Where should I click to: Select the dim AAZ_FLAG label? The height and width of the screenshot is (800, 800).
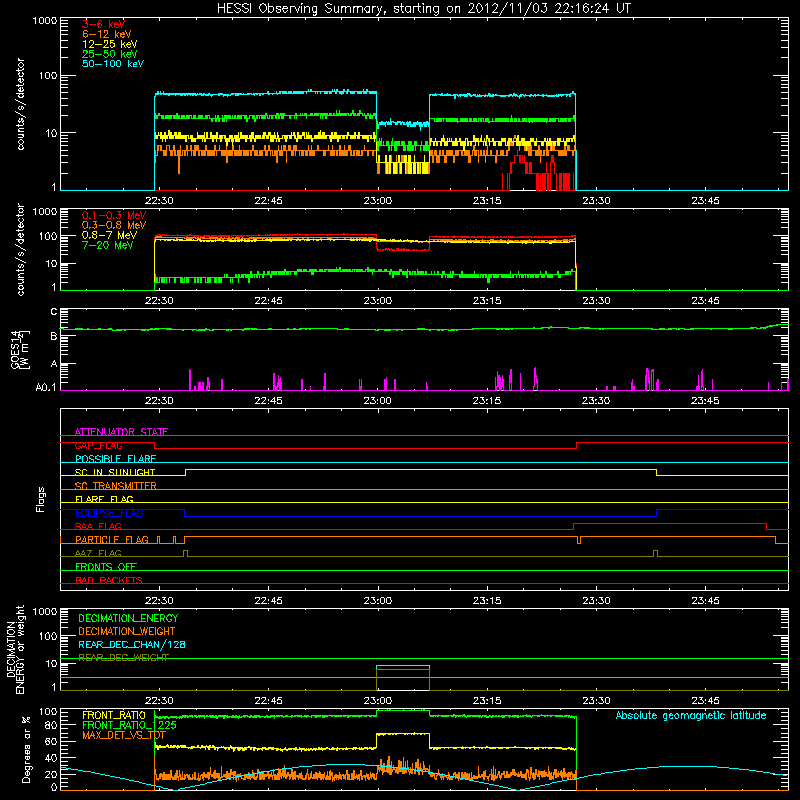[98, 553]
